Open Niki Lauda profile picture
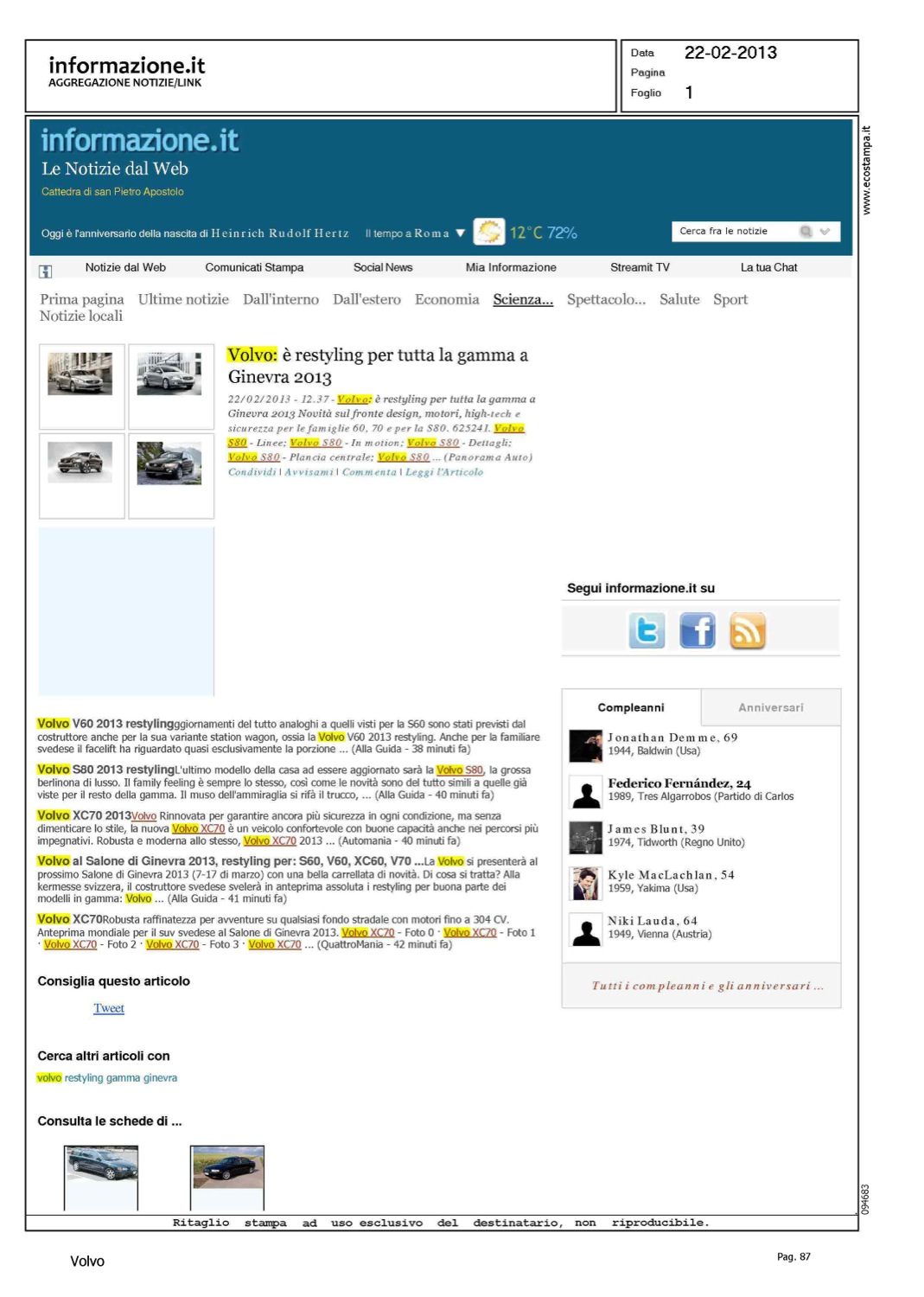Image resolution: width=924 pixels, height=1297 pixels. 586,930
